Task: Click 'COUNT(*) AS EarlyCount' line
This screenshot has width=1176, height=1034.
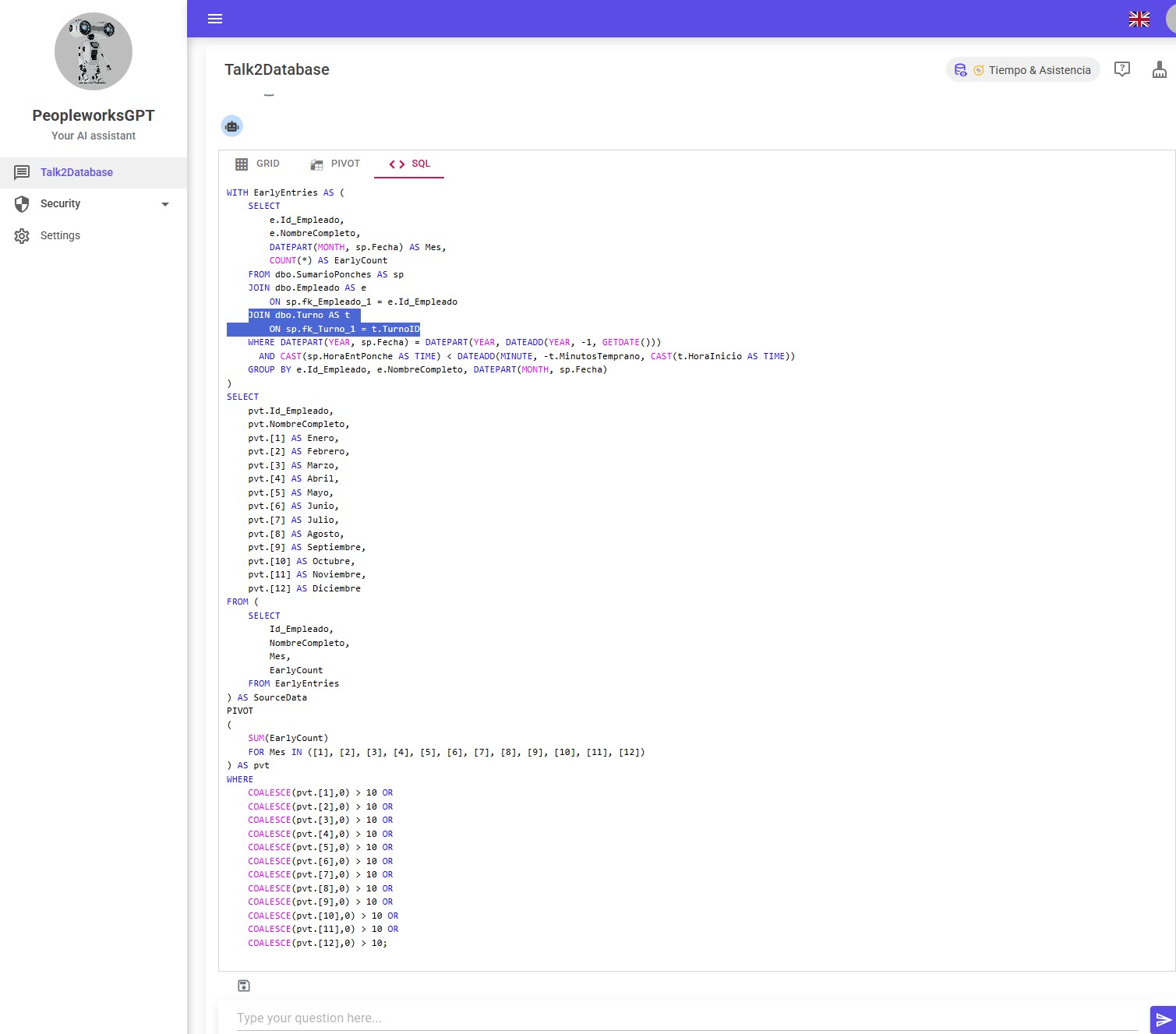Action: (x=328, y=260)
